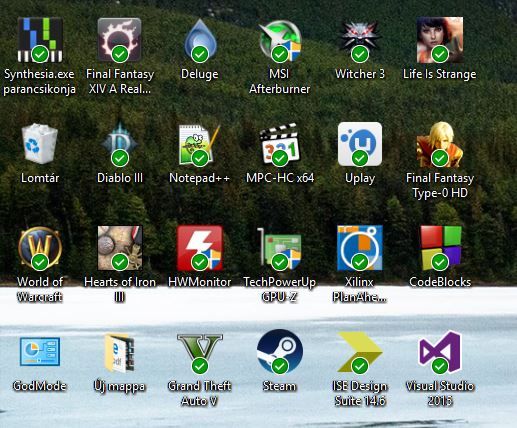
Task: Select the GodMode control panel icon
Action: click(x=40, y=351)
